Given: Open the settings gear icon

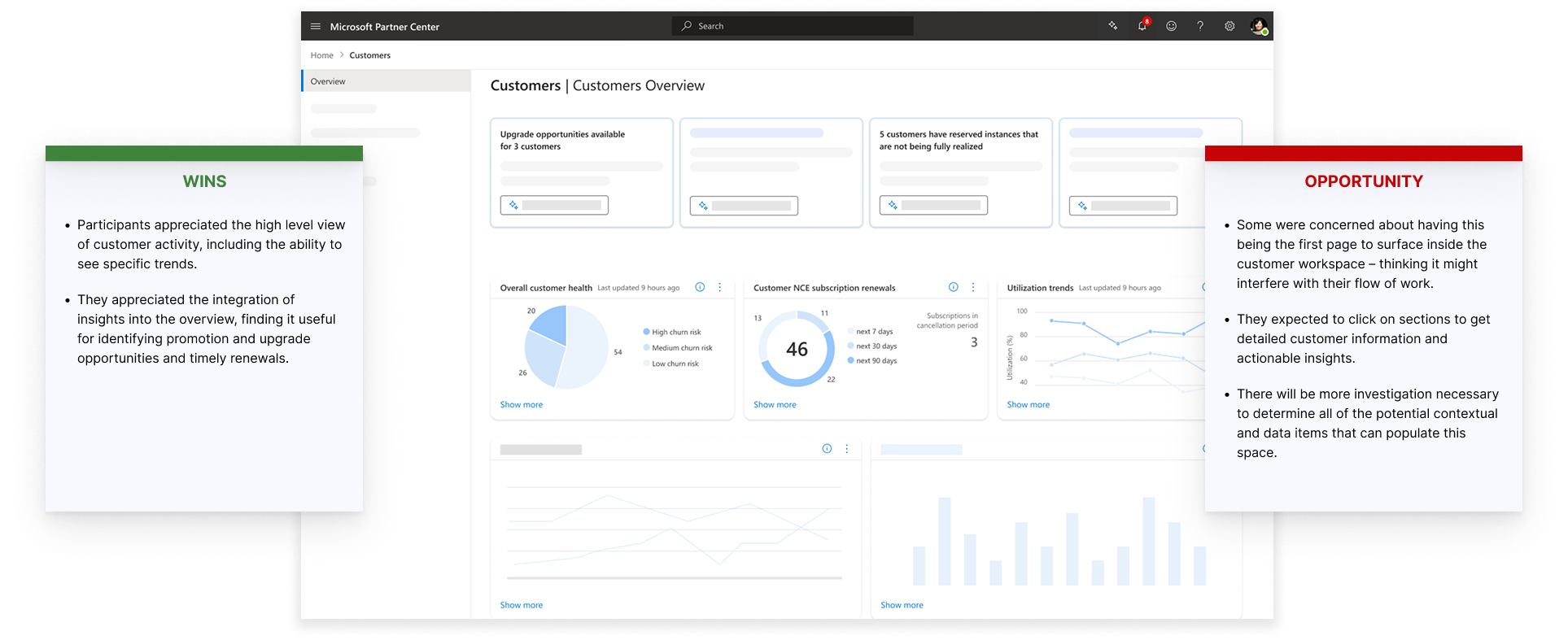Looking at the screenshot, I should pos(1230,26).
